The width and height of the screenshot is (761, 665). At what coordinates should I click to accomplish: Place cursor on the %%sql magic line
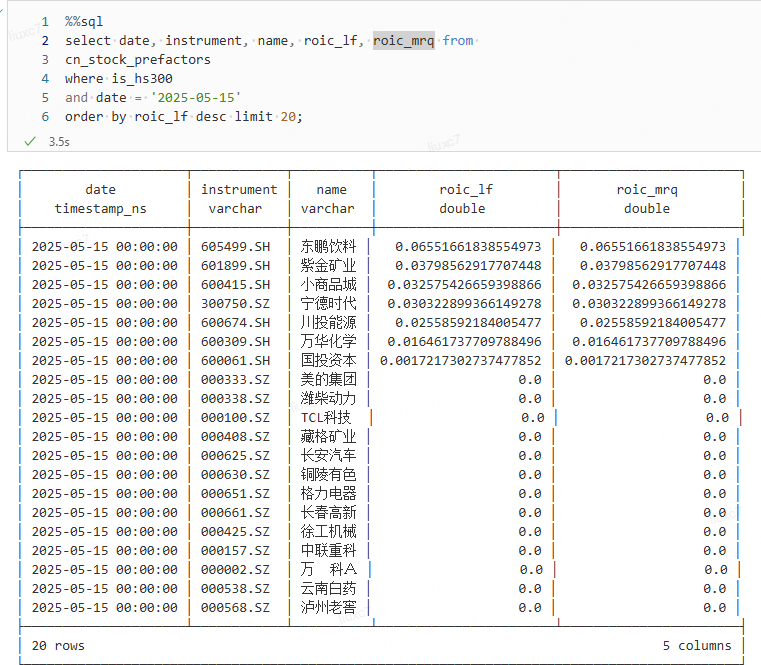[84, 21]
